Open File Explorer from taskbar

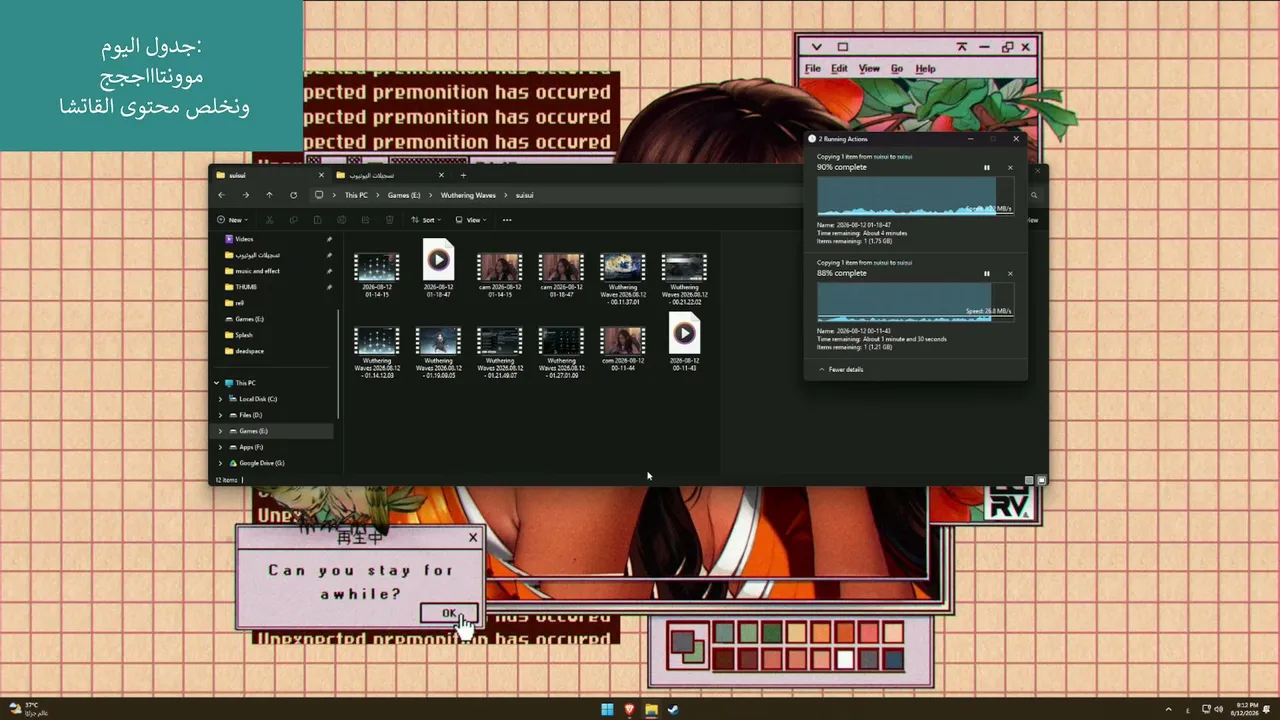[x=651, y=710]
